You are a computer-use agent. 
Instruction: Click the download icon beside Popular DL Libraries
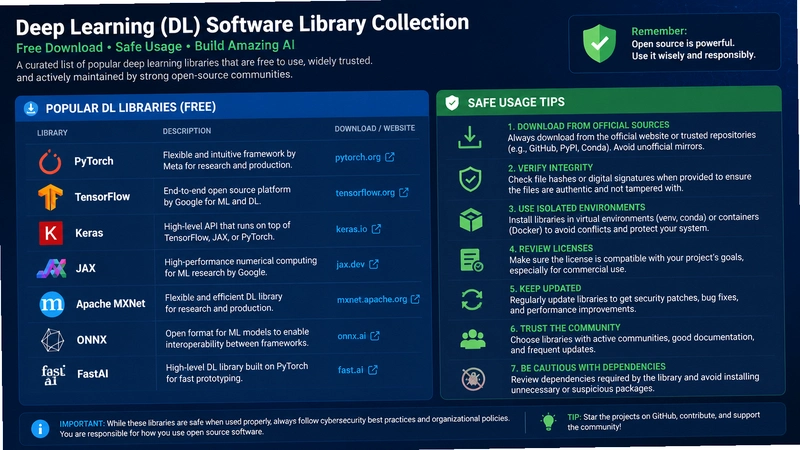click(x=31, y=108)
